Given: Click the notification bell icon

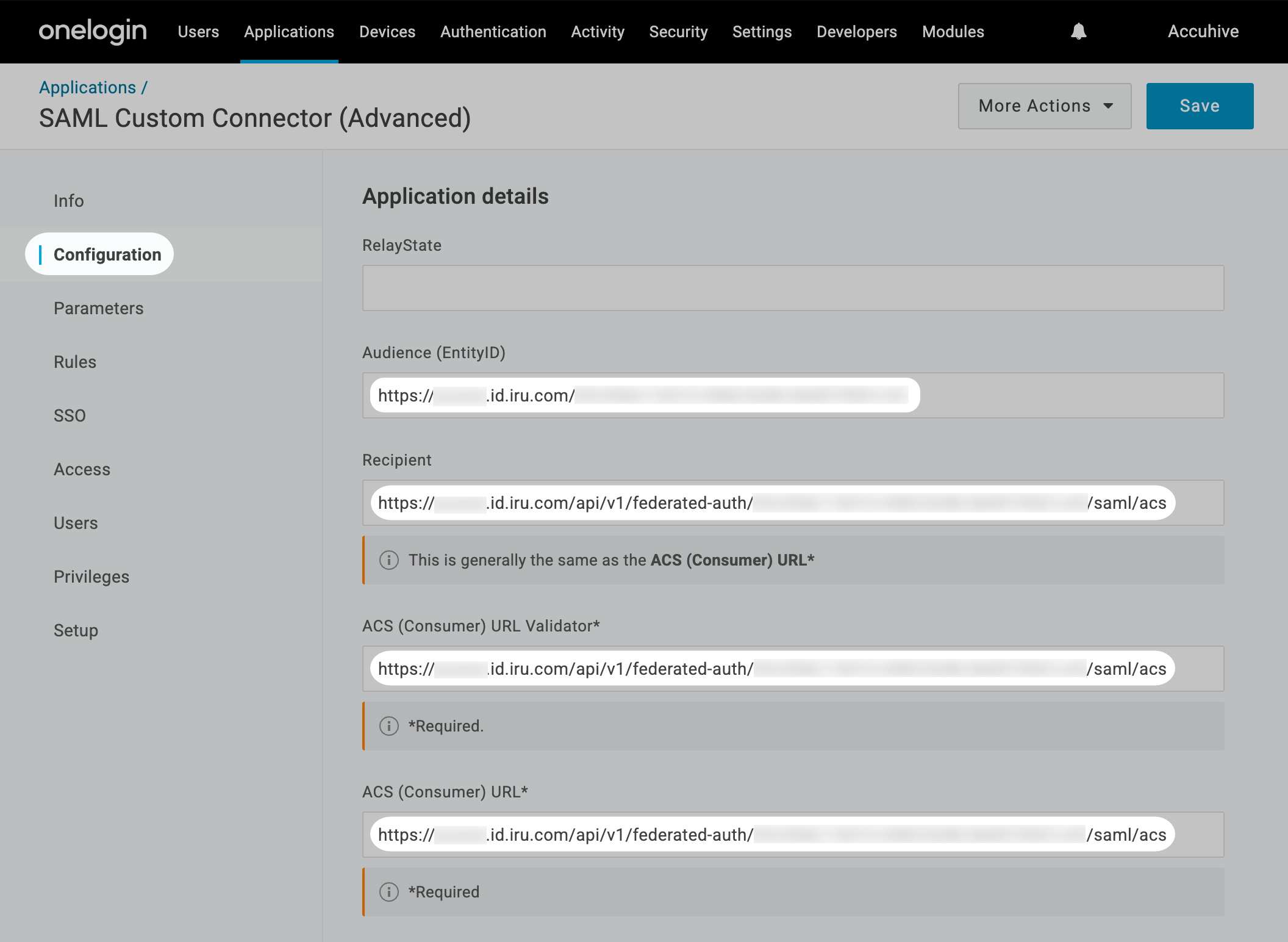Looking at the screenshot, I should [1078, 32].
